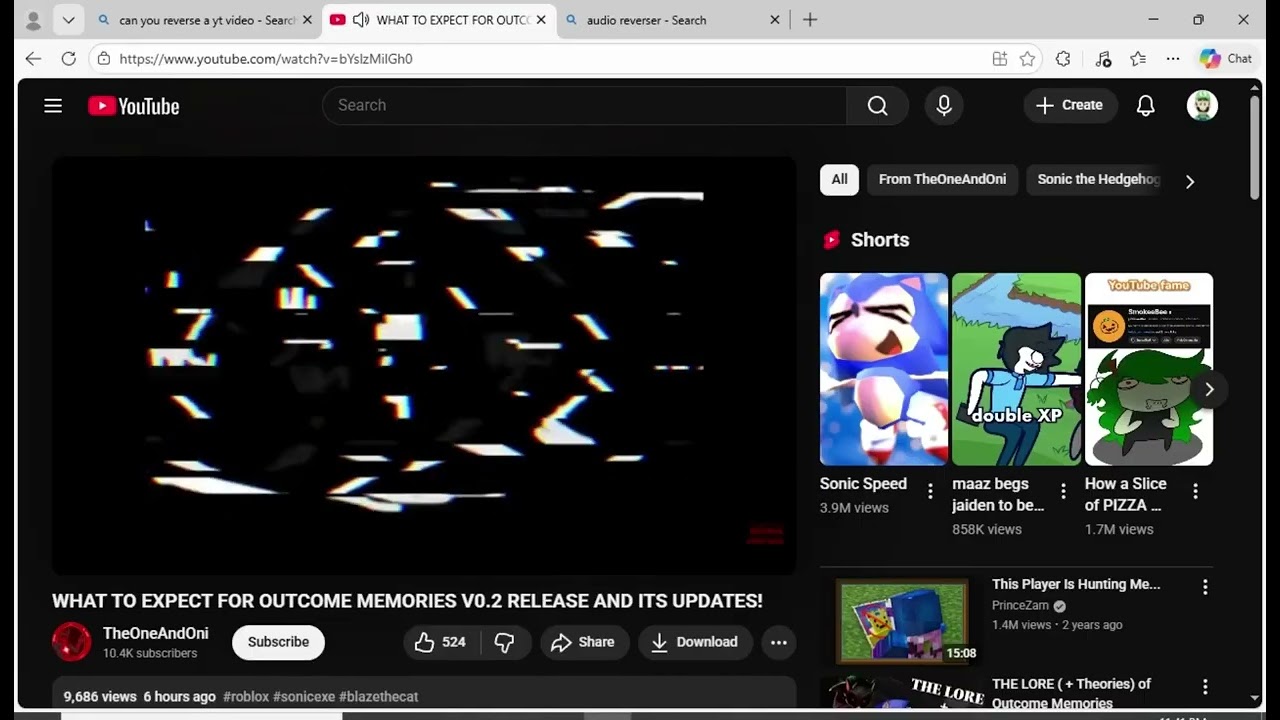Open a new browser tab
This screenshot has height=720, width=1280.
[x=810, y=20]
